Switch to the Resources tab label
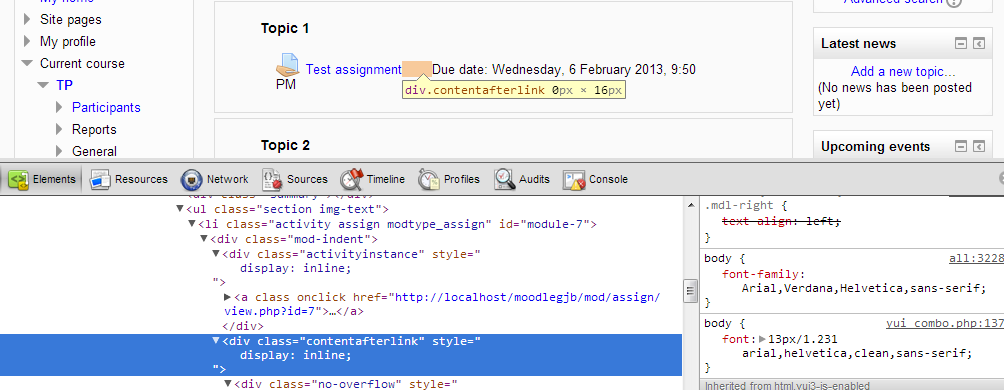The height and width of the screenshot is (390, 1004). [x=142, y=179]
